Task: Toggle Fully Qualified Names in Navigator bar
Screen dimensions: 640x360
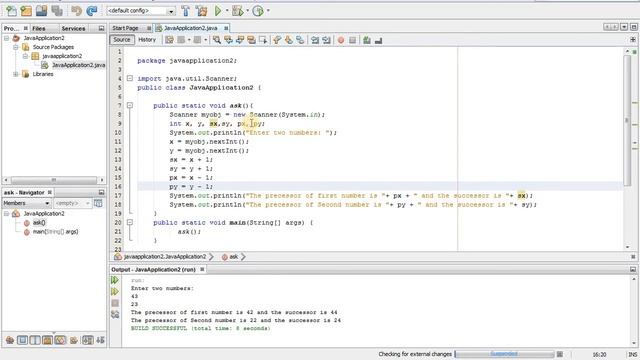Action: point(73,340)
